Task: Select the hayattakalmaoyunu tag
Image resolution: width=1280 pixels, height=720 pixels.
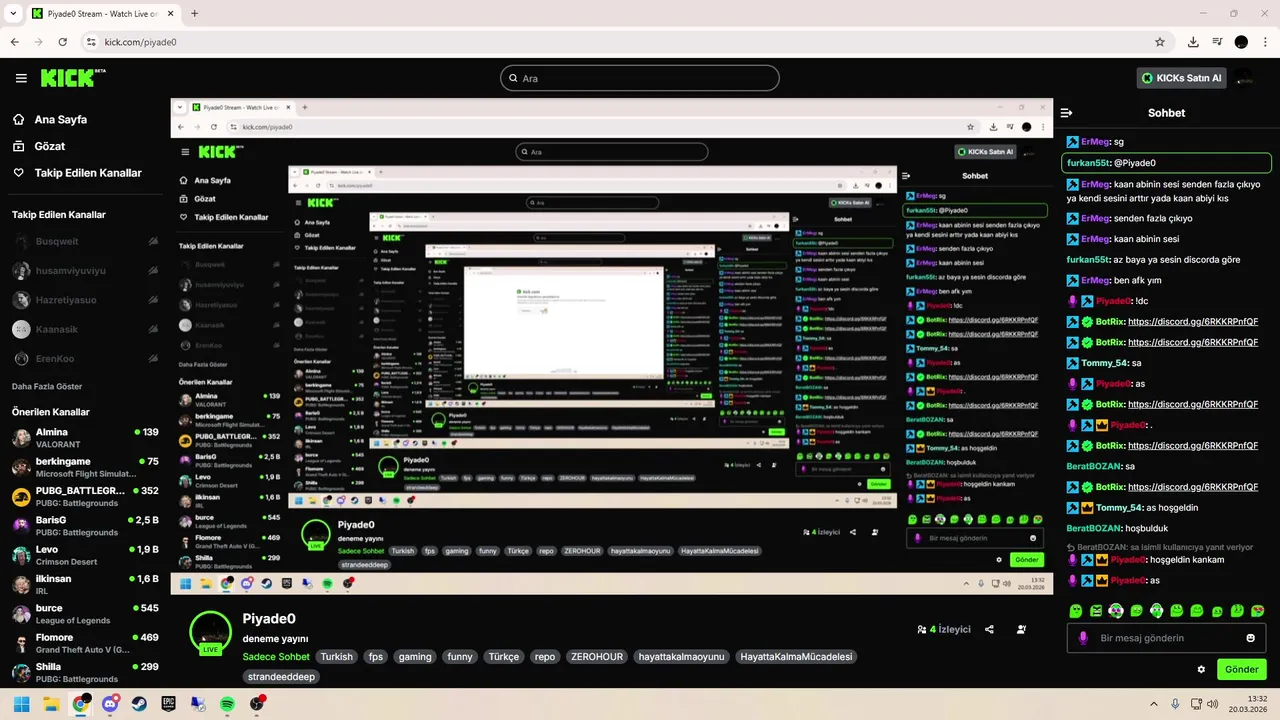Action: click(681, 657)
